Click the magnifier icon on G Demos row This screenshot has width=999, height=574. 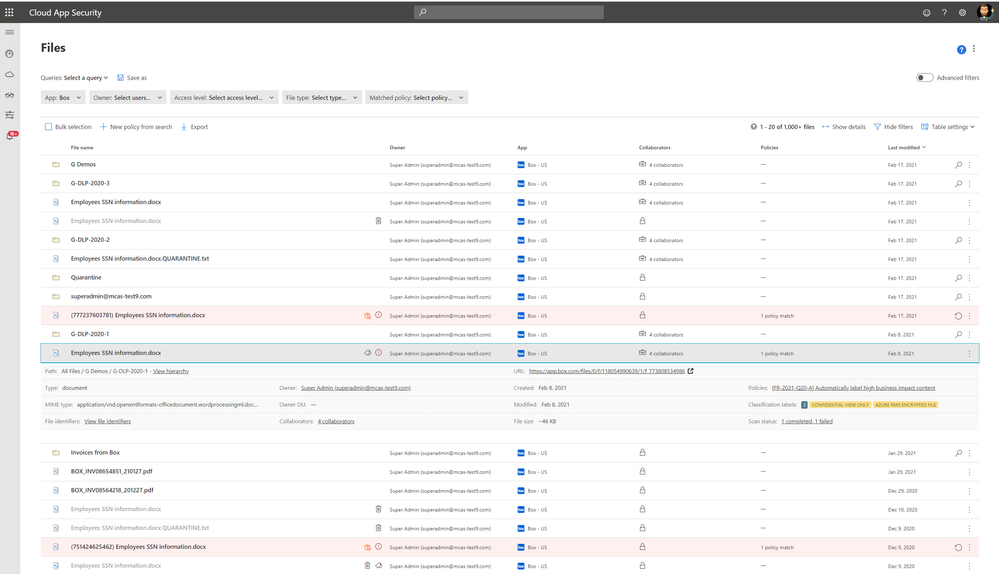[958, 165]
